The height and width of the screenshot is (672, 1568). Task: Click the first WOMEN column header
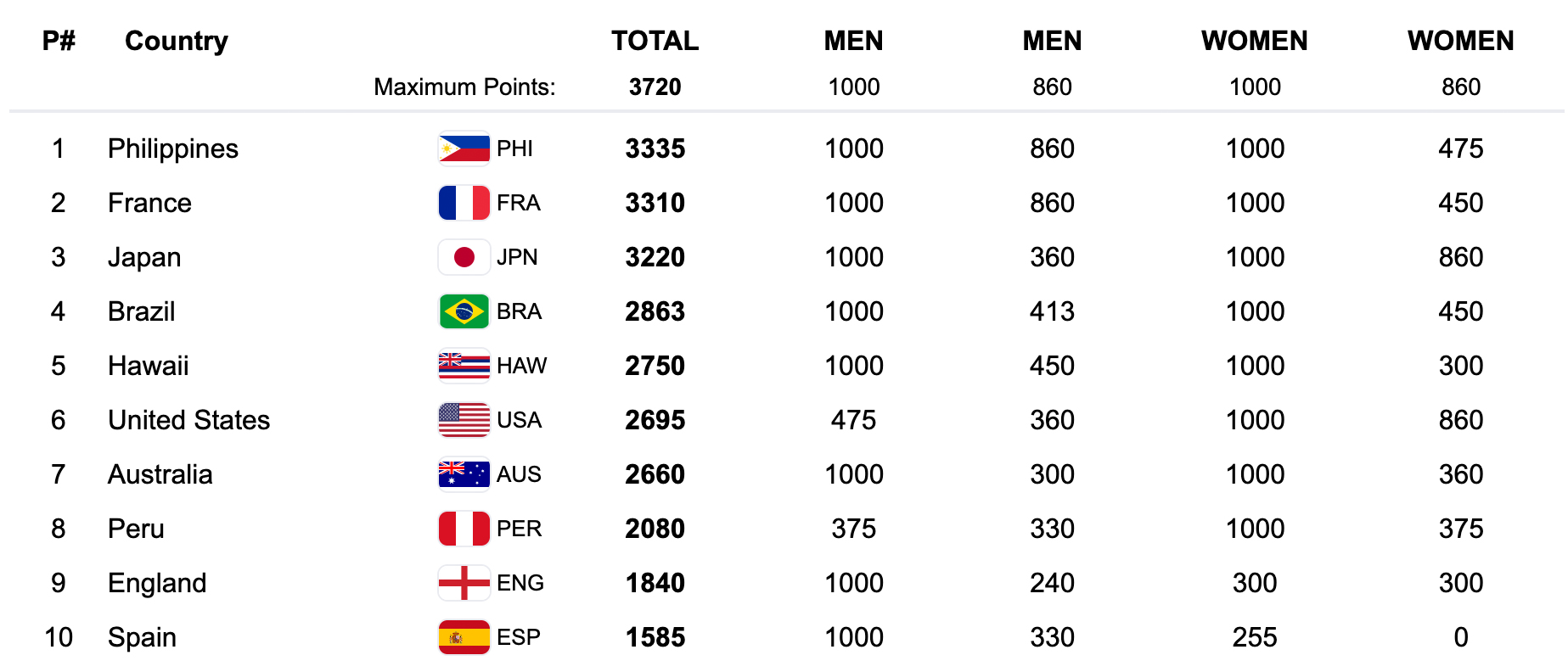[x=1254, y=41]
